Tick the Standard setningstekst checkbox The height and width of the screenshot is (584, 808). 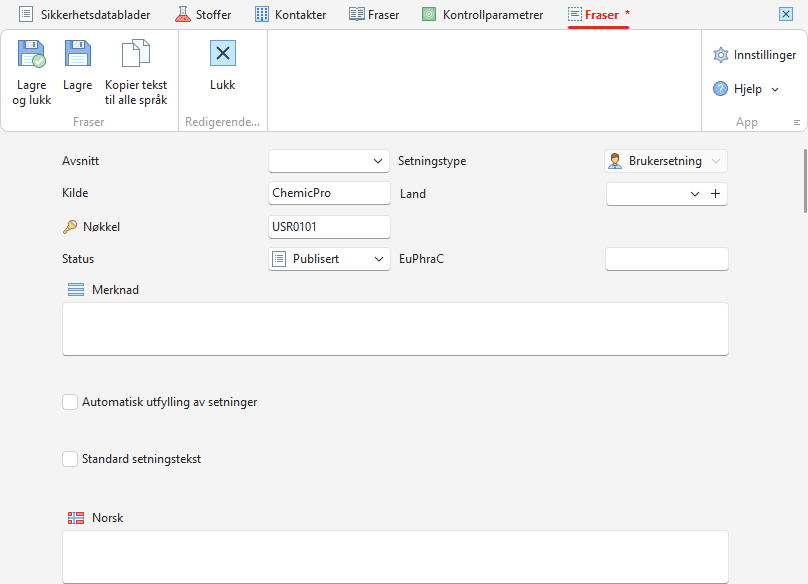click(x=70, y=459)
